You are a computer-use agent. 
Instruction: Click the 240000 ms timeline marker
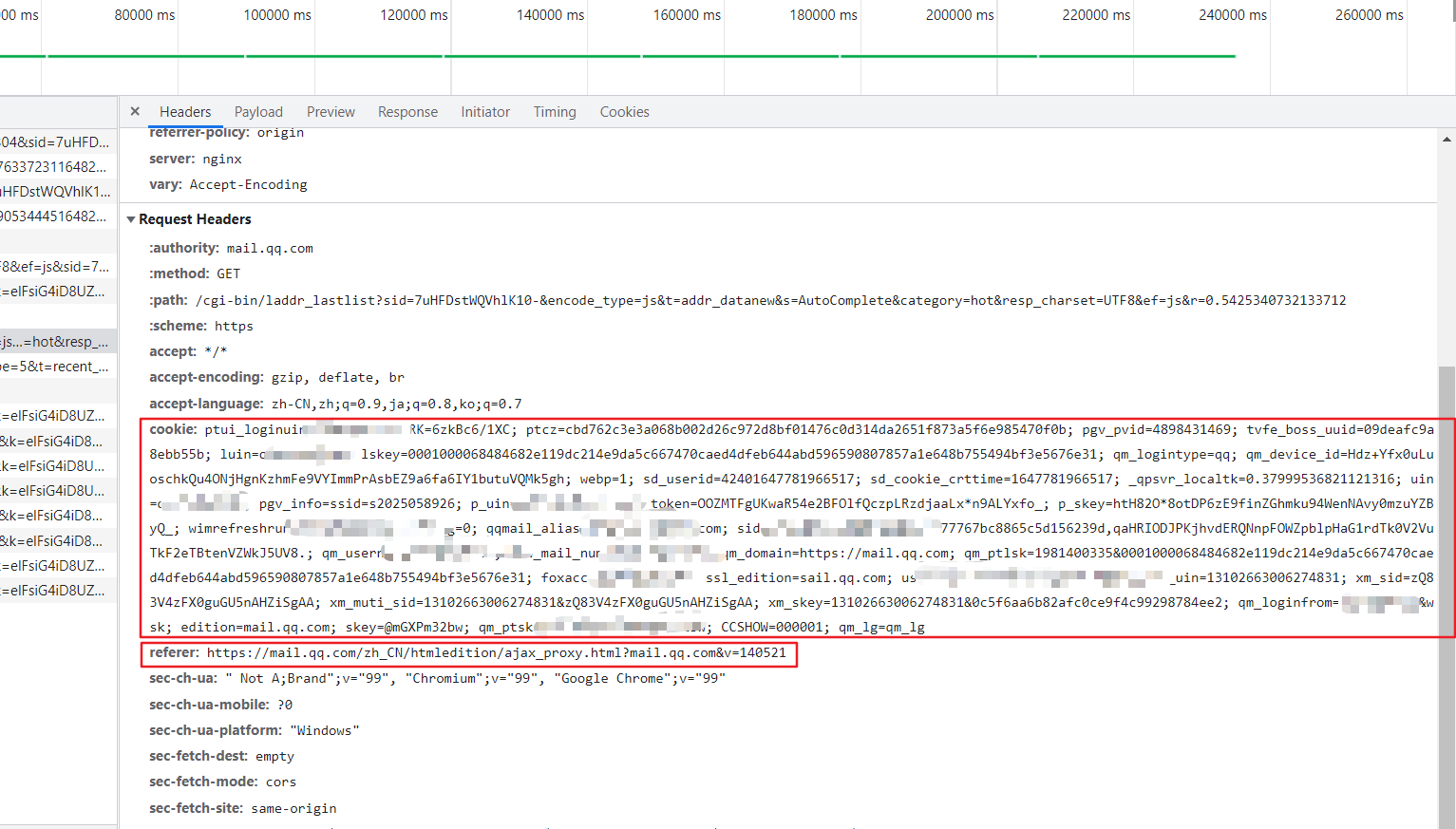click(x=1233, y=15)
